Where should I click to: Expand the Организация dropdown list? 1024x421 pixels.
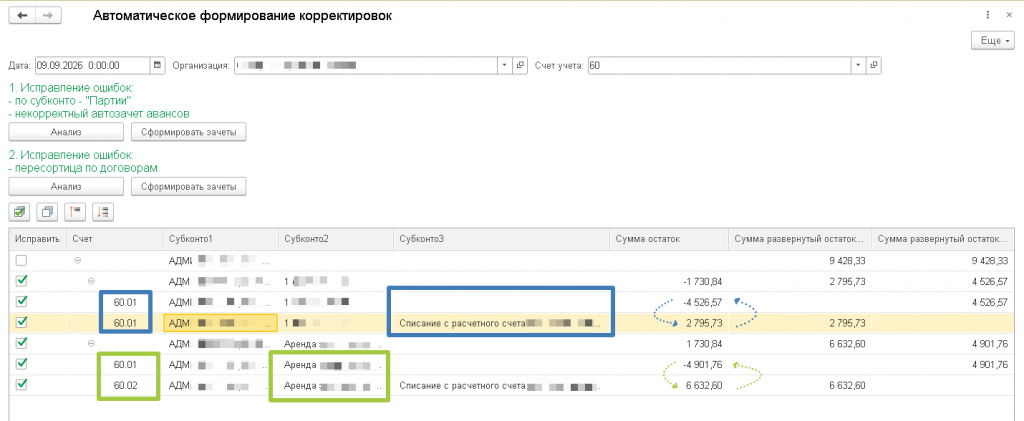[x=505, y=65]
